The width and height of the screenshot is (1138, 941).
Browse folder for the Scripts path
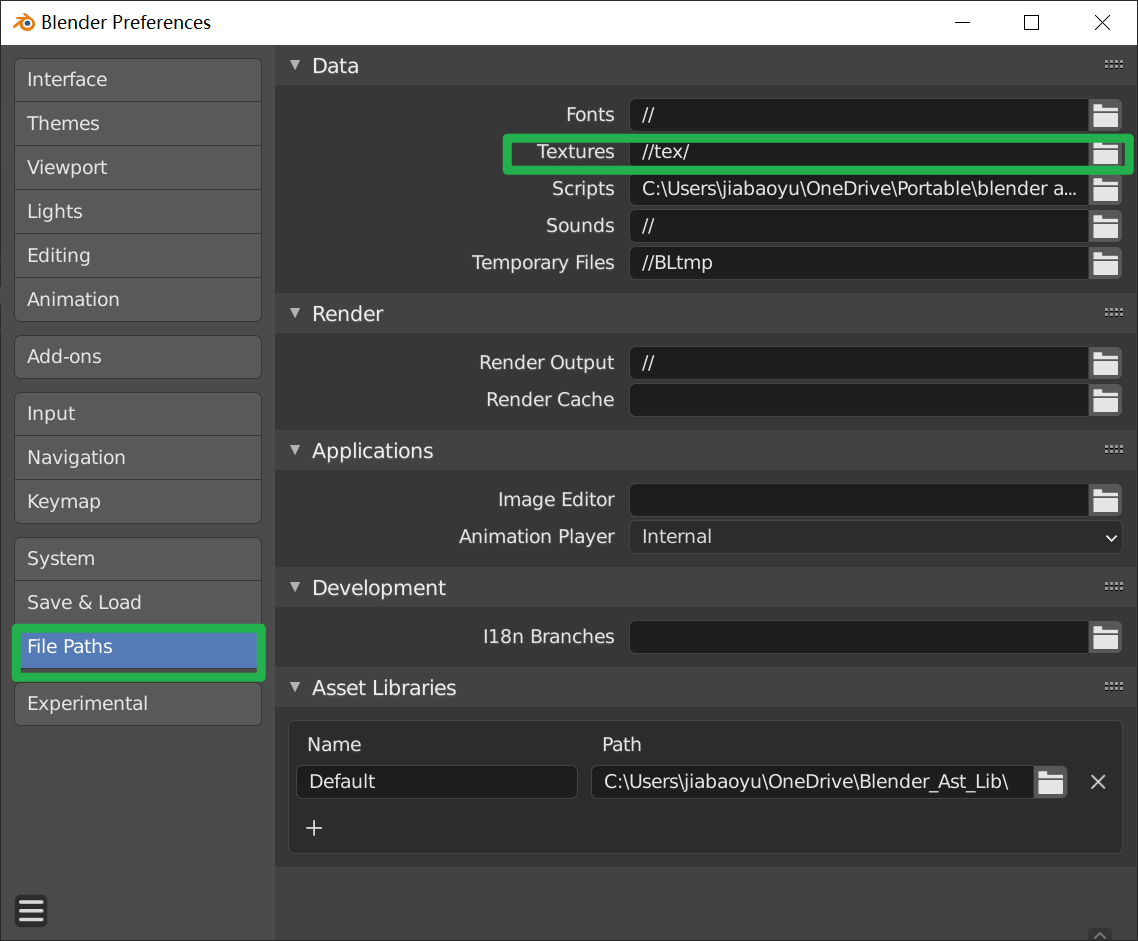pos(1105,189)
